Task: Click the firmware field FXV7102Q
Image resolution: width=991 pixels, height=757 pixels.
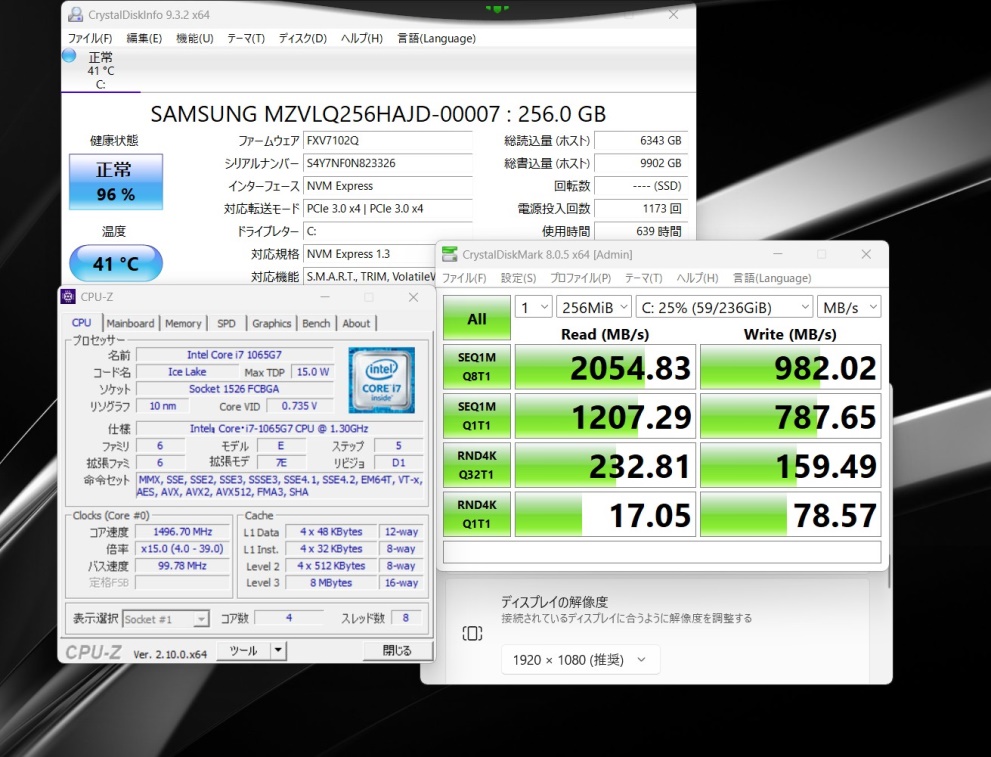Action: pos(387,141)
